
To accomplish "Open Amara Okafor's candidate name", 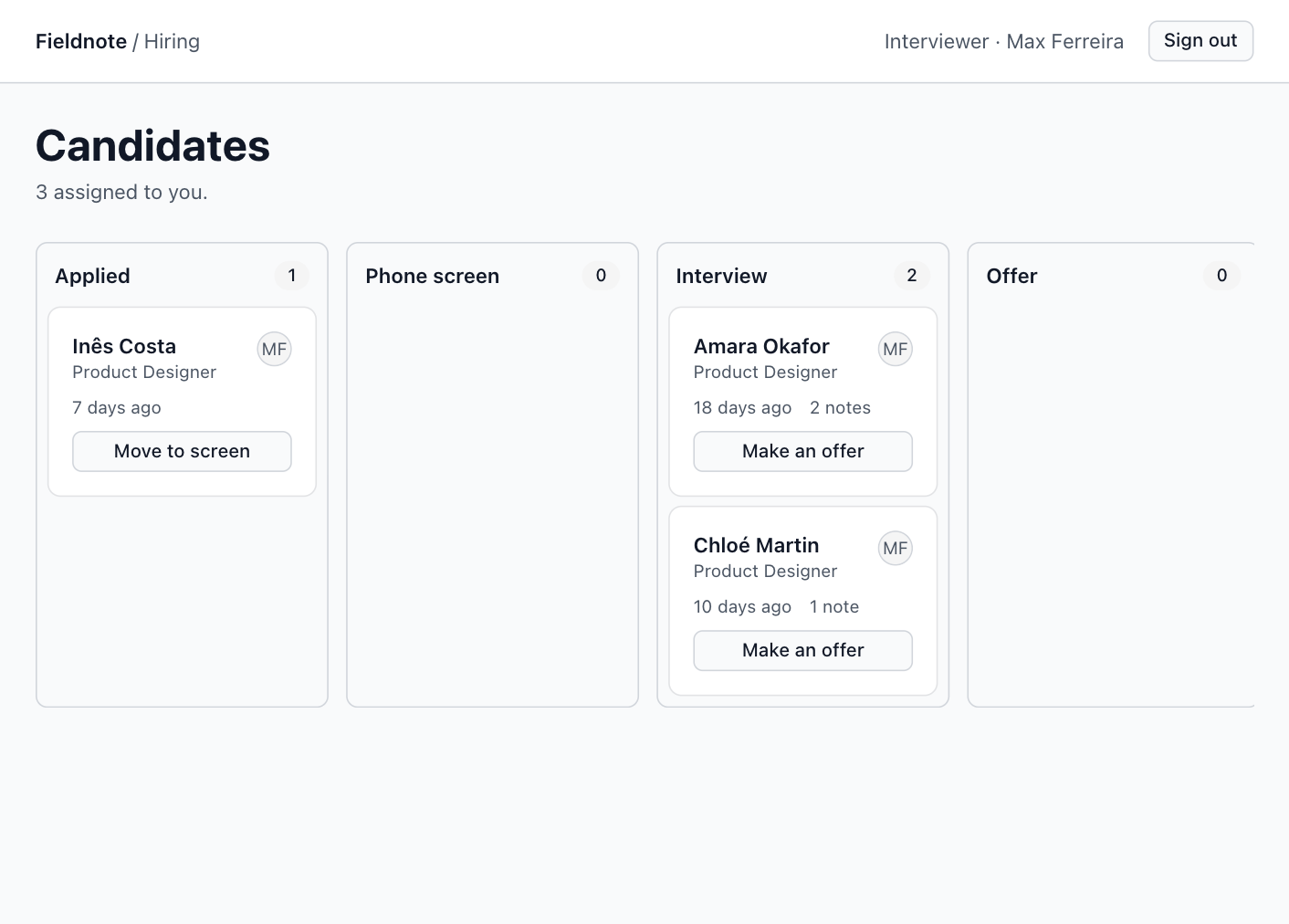I will coord(761,346).
